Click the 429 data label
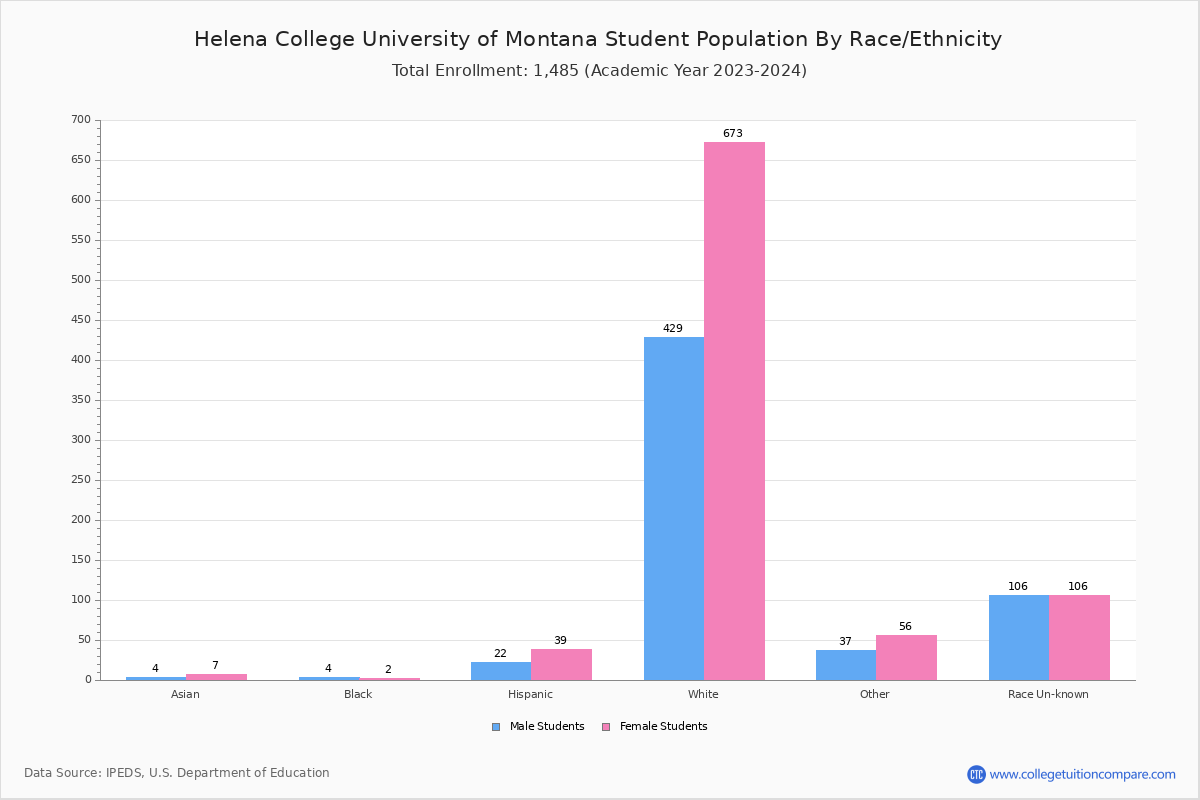Image resolution: width=1200 pixels, height=800 pixels. point(672,329)
